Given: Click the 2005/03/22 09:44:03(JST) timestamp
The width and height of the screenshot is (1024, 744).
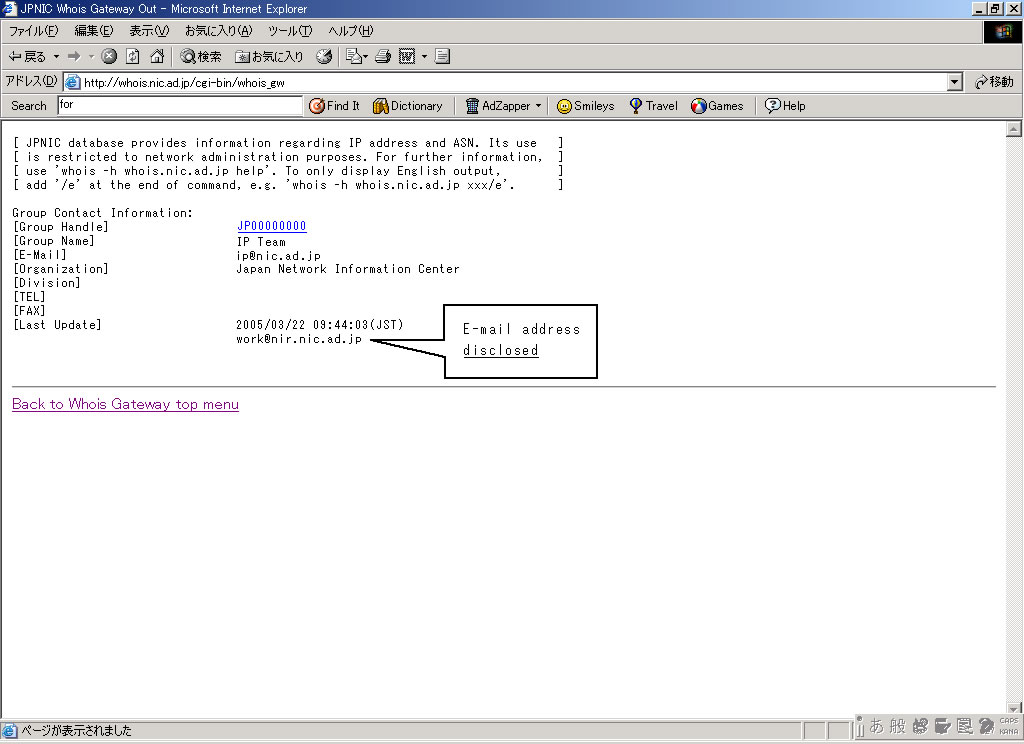Looking at the screenshot, I should pyautogui.click(x=320, y=324).
